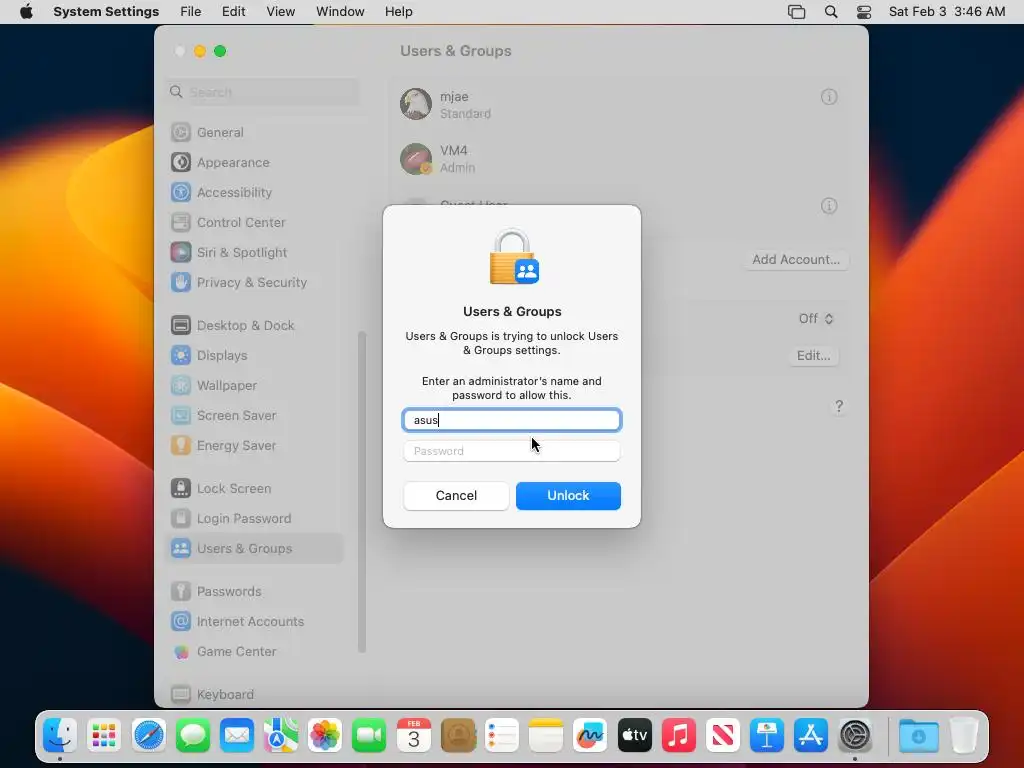Click the date and time in menu bar

947,12
